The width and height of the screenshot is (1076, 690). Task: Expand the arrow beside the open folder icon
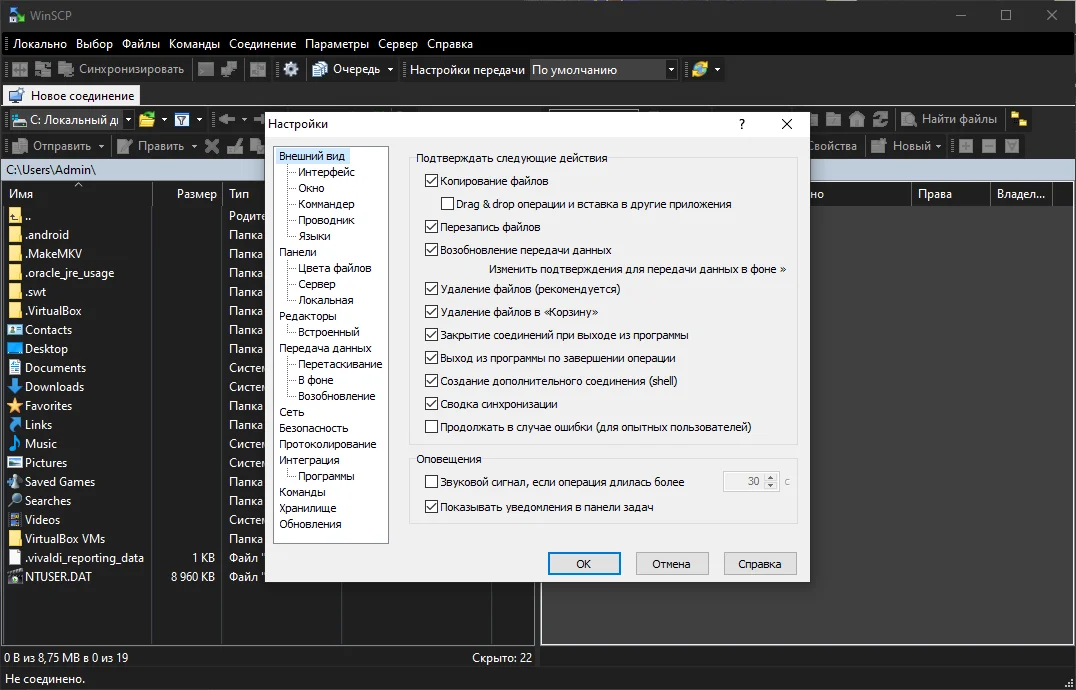(x=164, y=120)
